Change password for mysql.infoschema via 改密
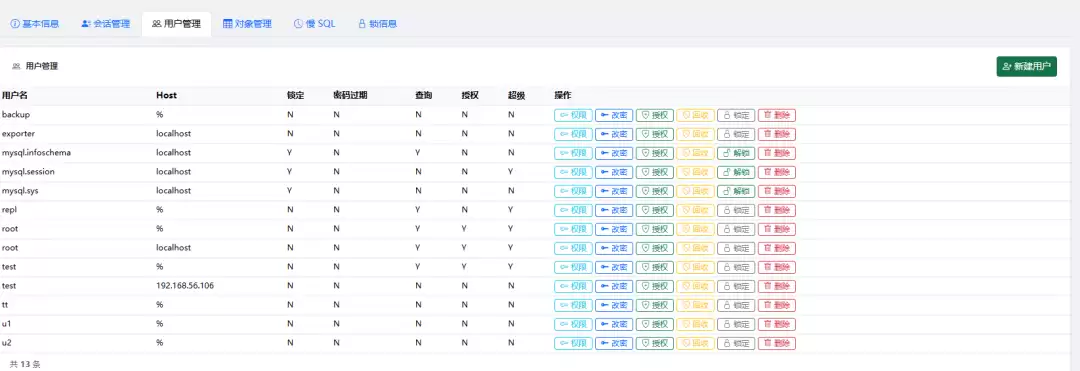The image size is (1080, 371). pyautogui.click(x=614, y=153)
